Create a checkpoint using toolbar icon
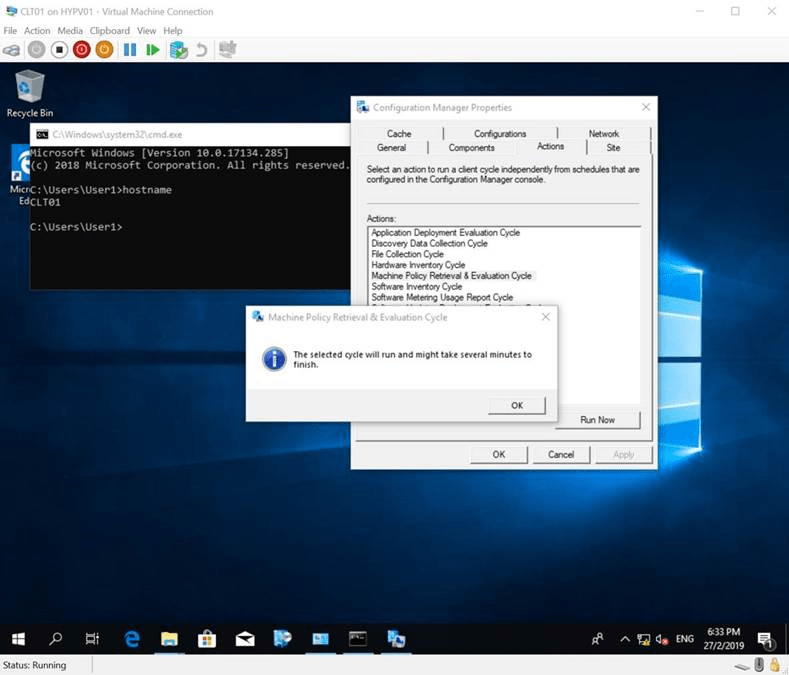The width and height of the screenshot is (789, 675). [178, 49]
